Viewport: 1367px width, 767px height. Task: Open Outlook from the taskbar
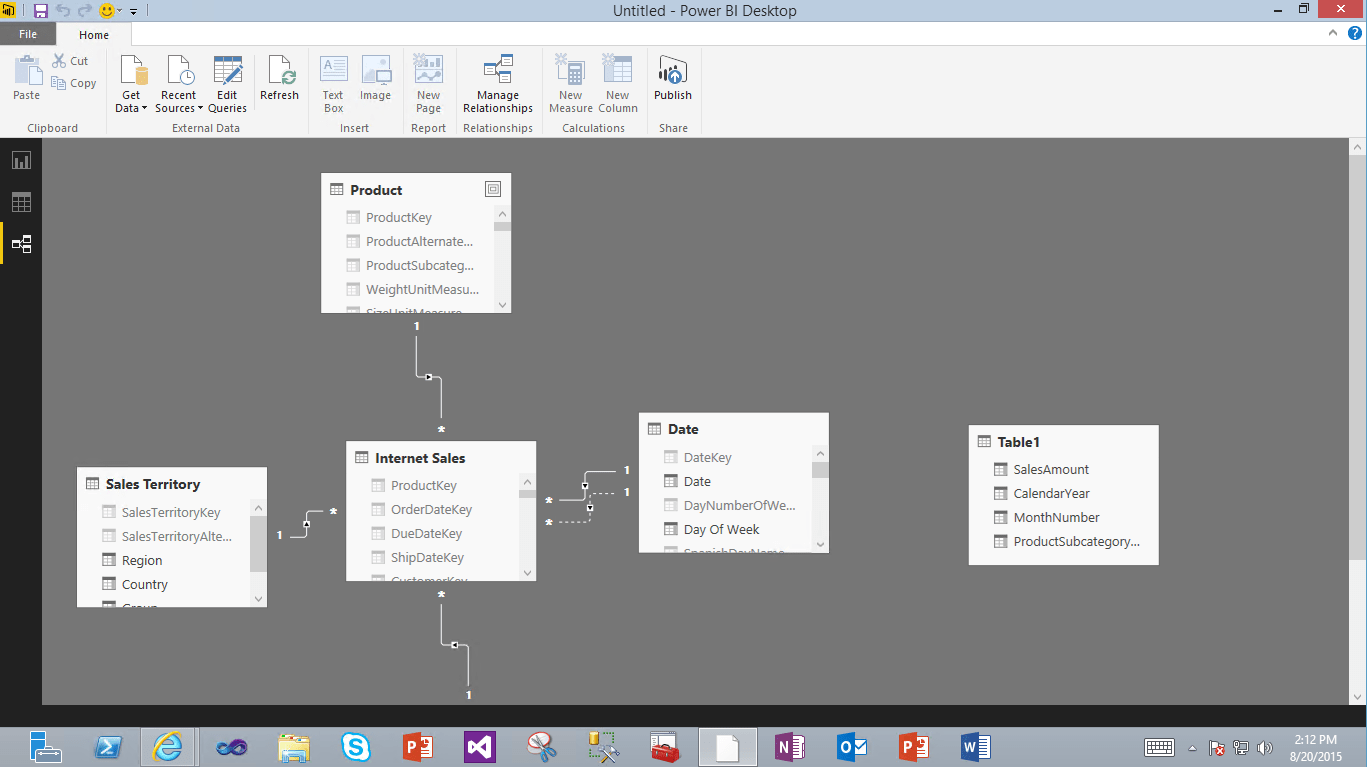coord(851,746)
